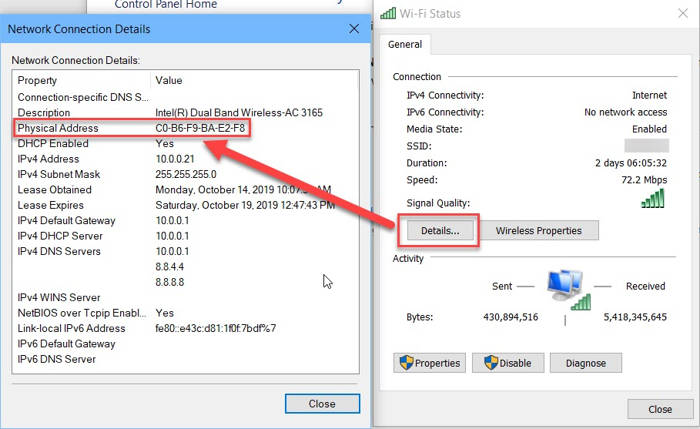Click the Signal Quality bars icon
The width and height of the screenshot is (700, 429).
(x=653, y=199)
